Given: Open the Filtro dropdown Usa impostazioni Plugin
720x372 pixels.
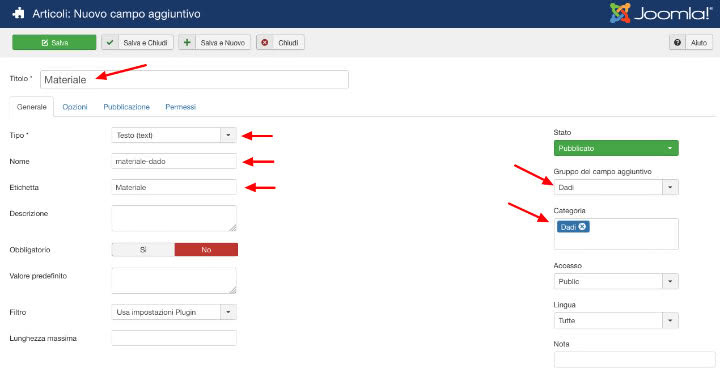Looking at the screenshot, I should tap(174, 312).
